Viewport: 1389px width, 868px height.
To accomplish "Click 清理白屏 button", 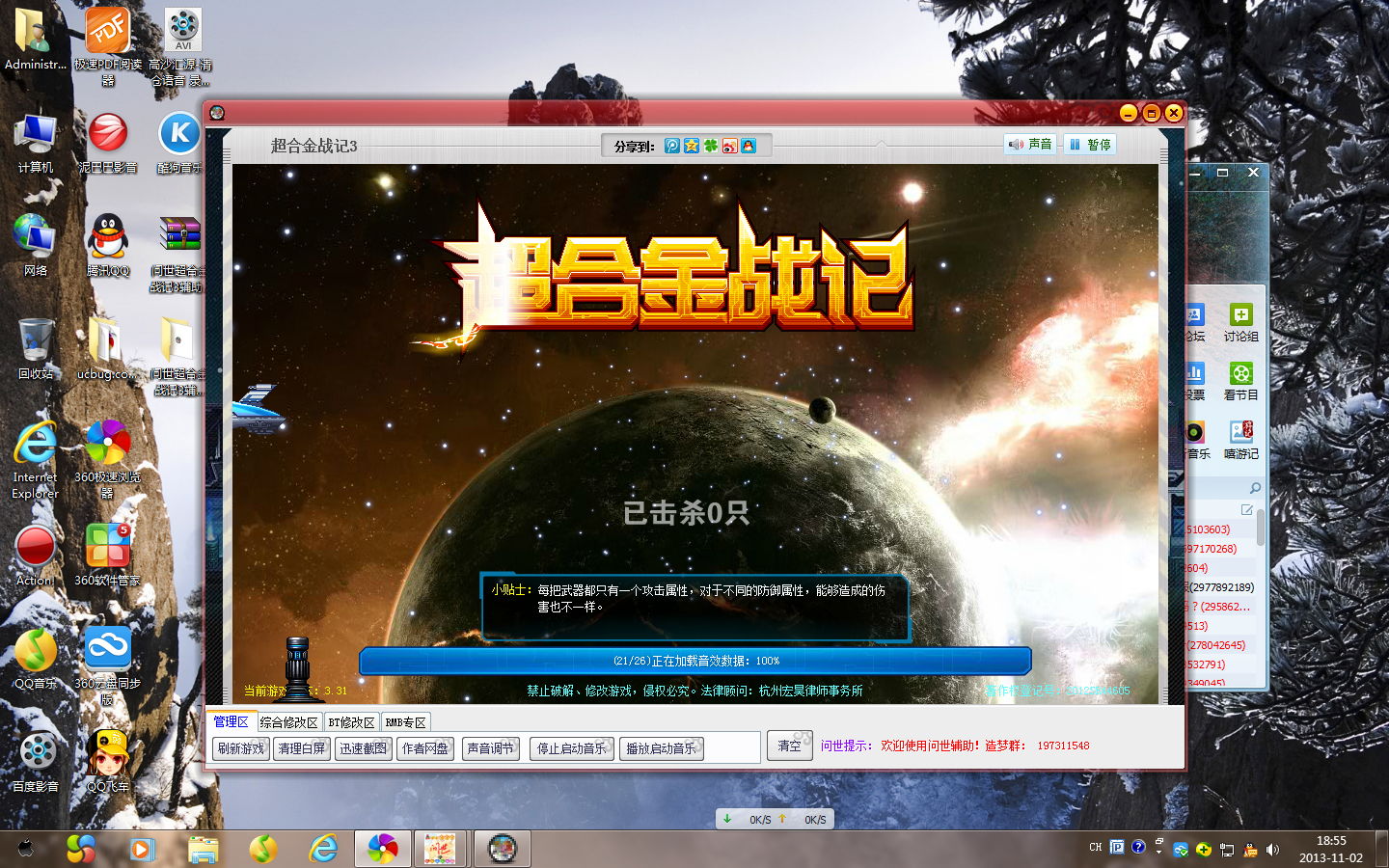I will pos(302,748).
